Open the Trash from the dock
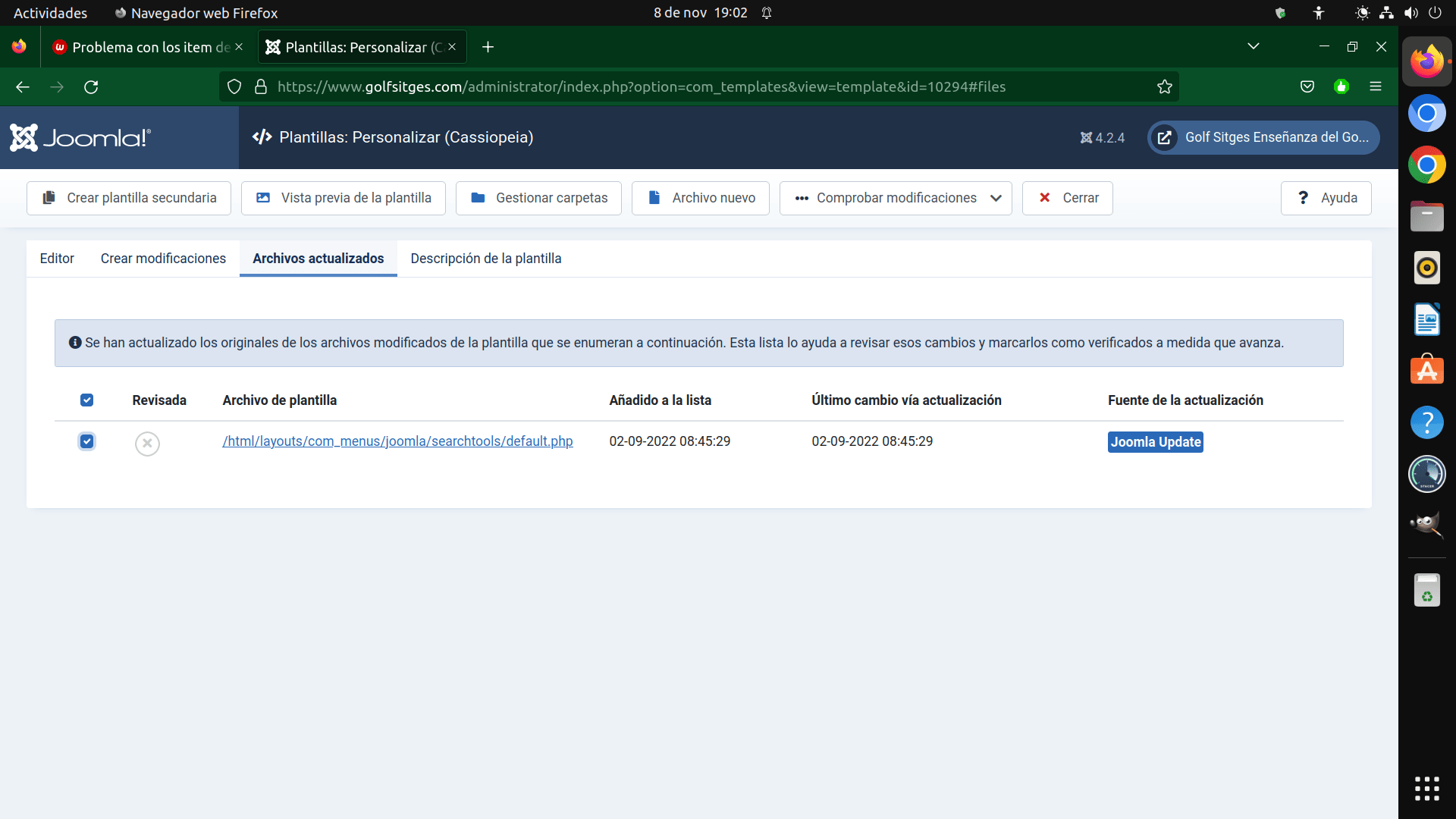Screen dimensions: 1456x819 click(x=1426, y=590)
